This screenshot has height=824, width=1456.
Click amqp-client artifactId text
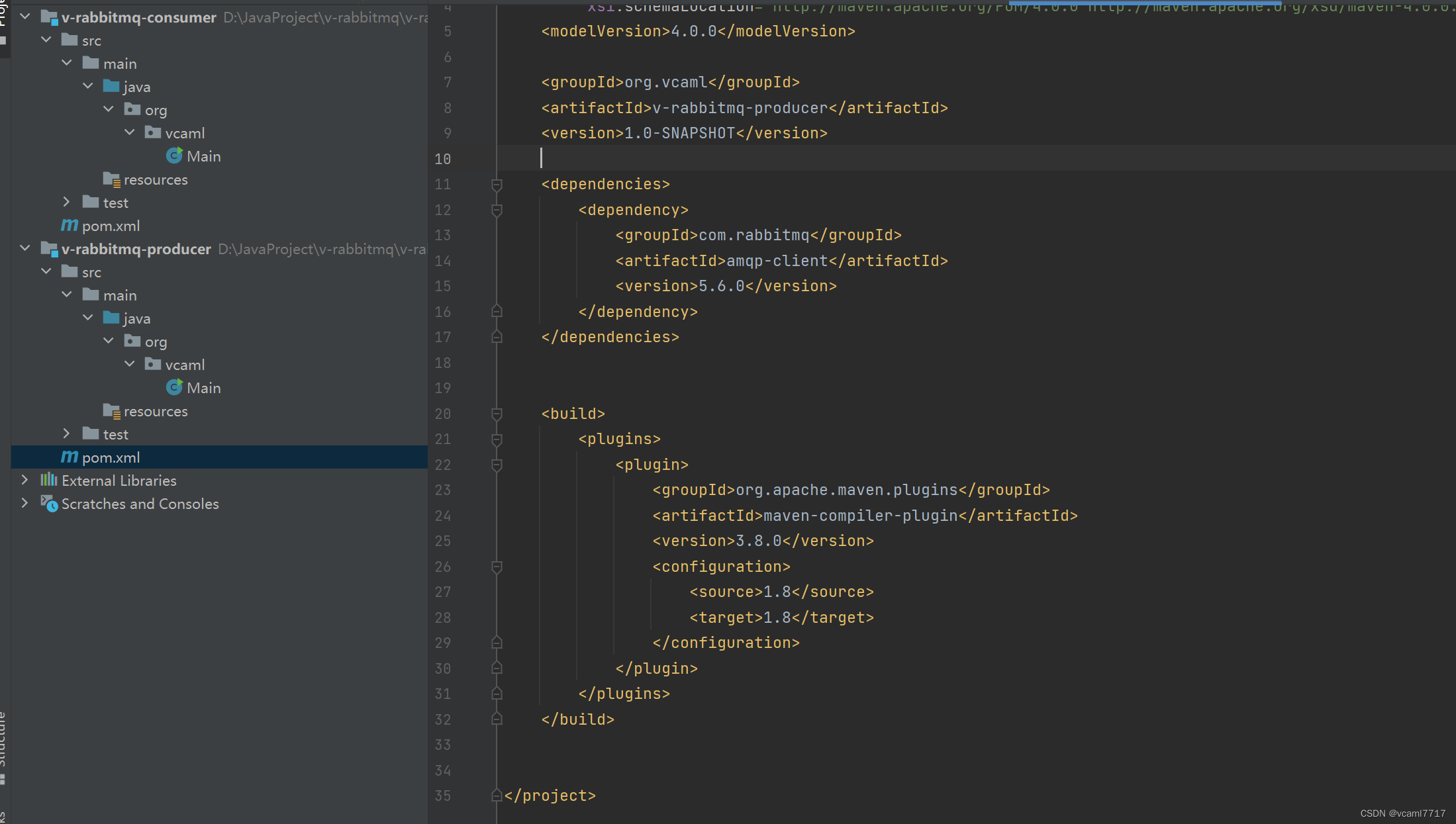point(777,261)
